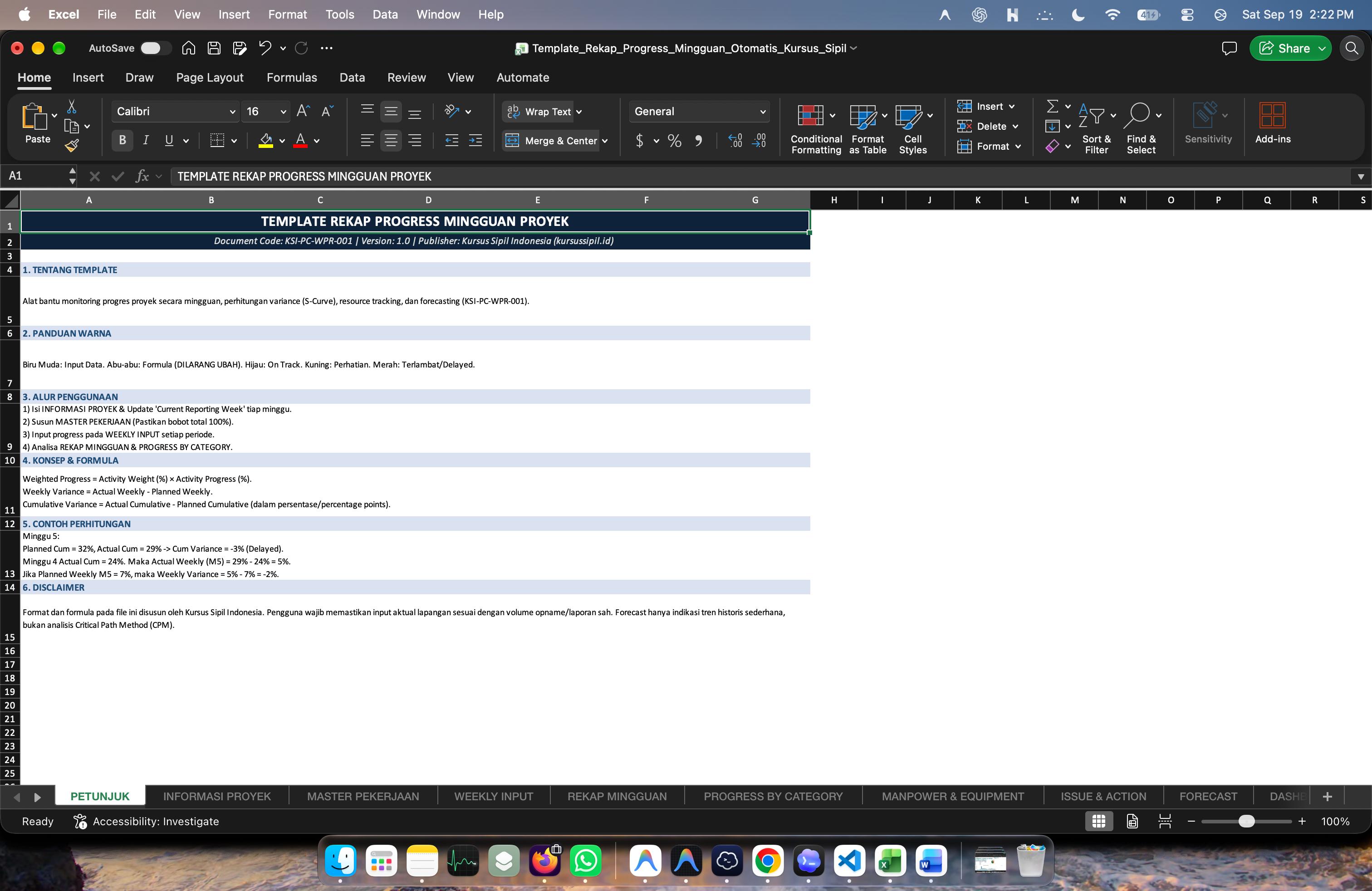Toggle Bold formatting

pos(122,140)
